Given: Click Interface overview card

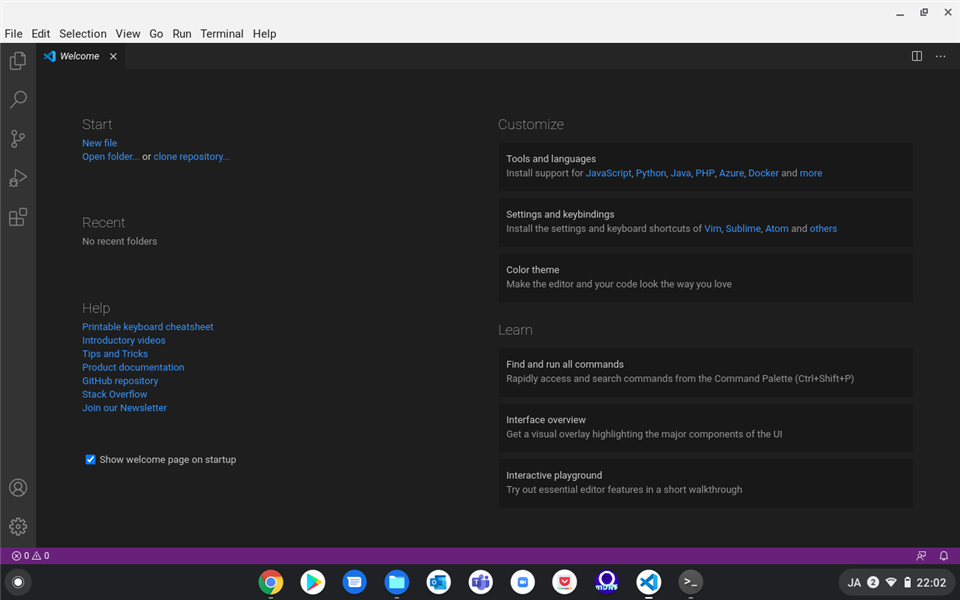Looking at the screenshot, I should (705, 427).
